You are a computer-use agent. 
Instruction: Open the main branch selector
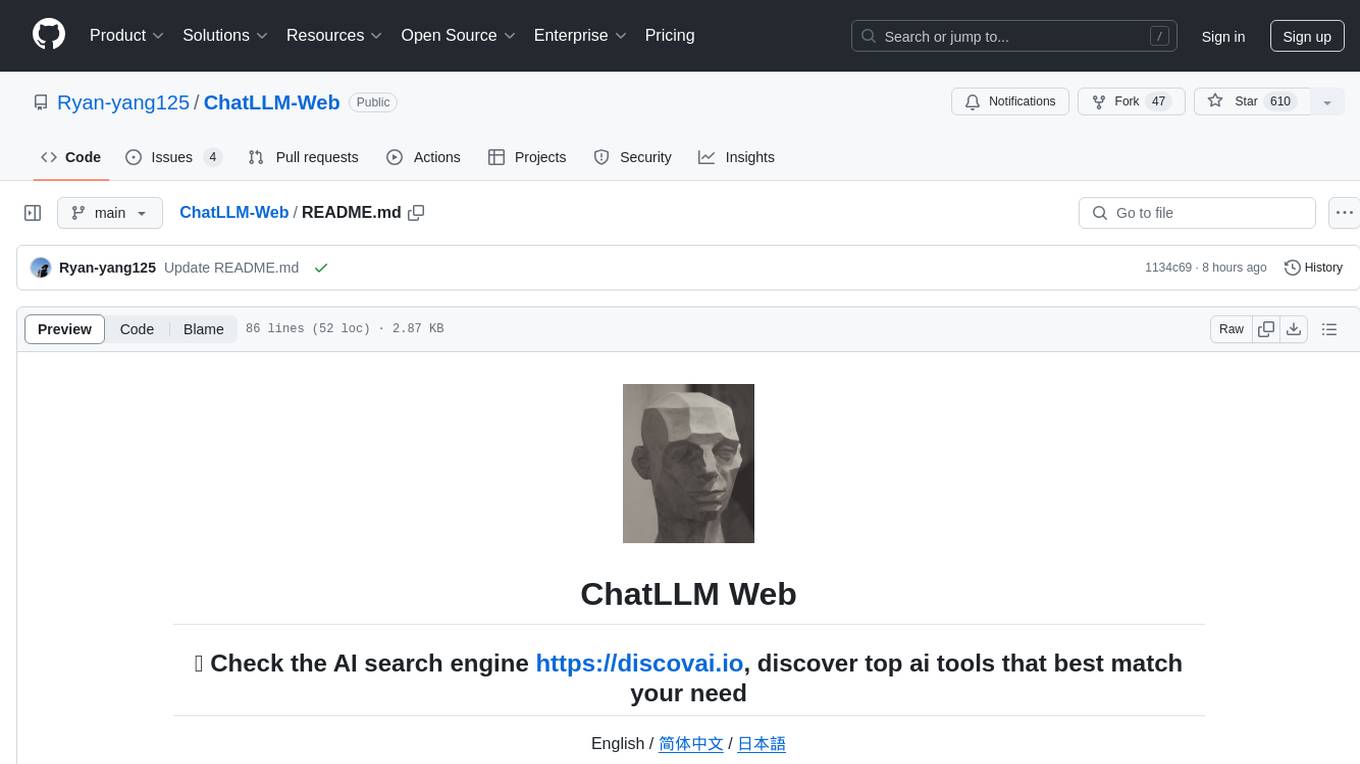coord(109,213)
